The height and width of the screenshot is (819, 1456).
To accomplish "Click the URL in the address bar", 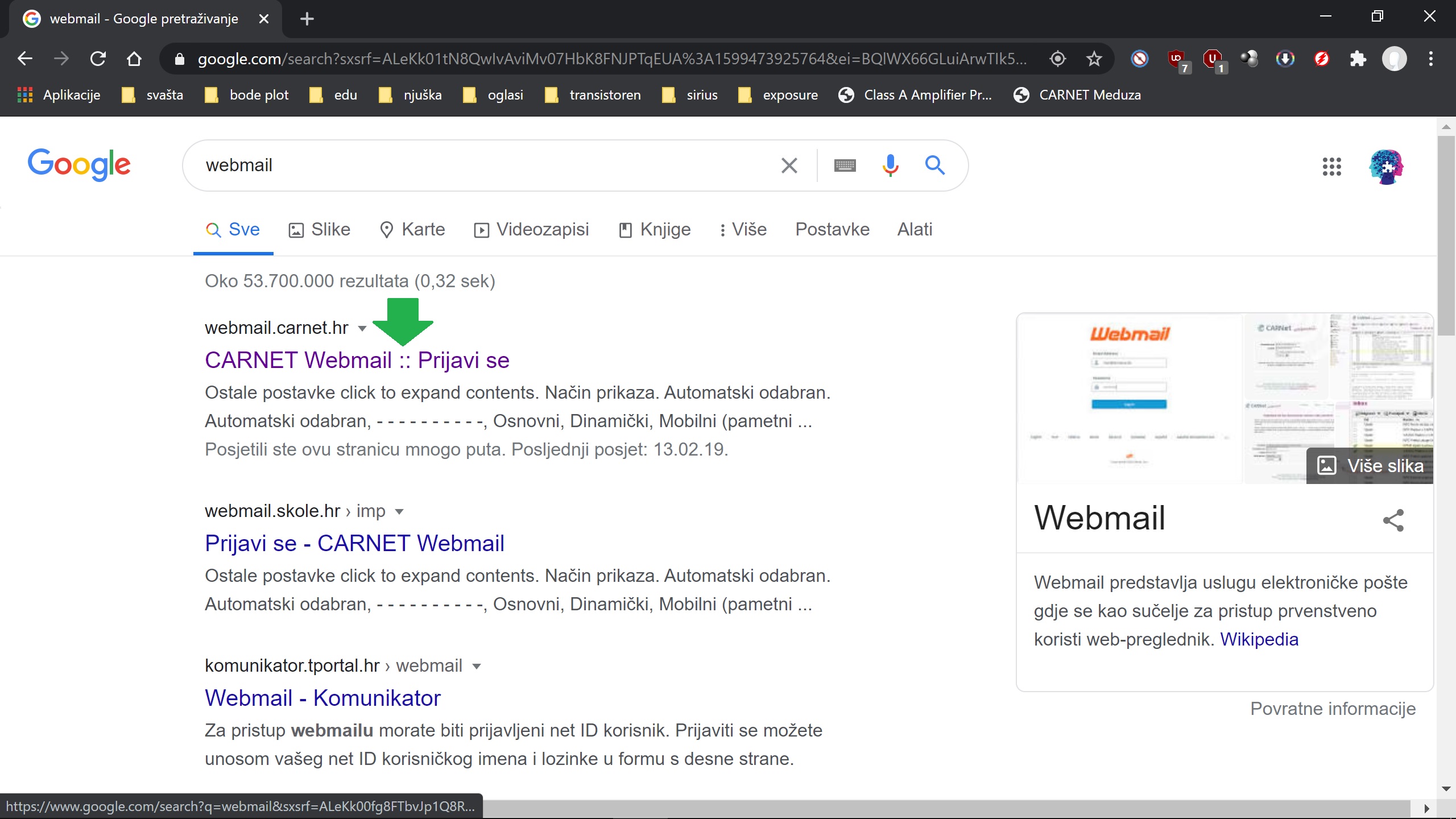I will [611, 59].
